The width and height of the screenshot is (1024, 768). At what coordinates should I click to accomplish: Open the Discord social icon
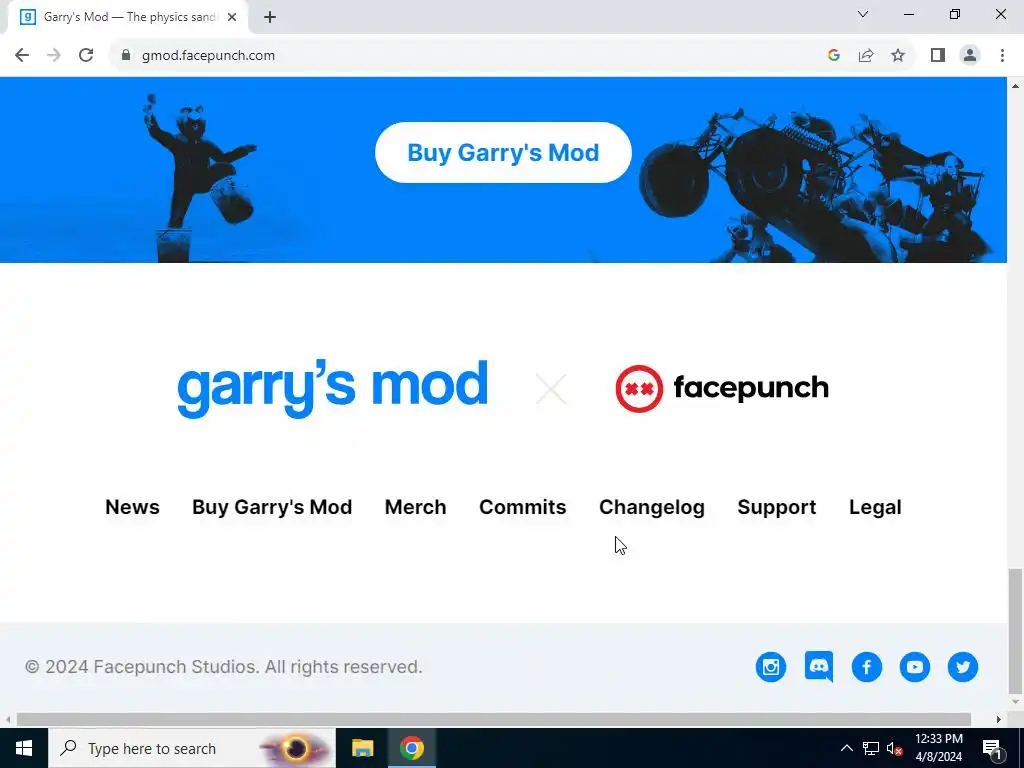point(819,667)
